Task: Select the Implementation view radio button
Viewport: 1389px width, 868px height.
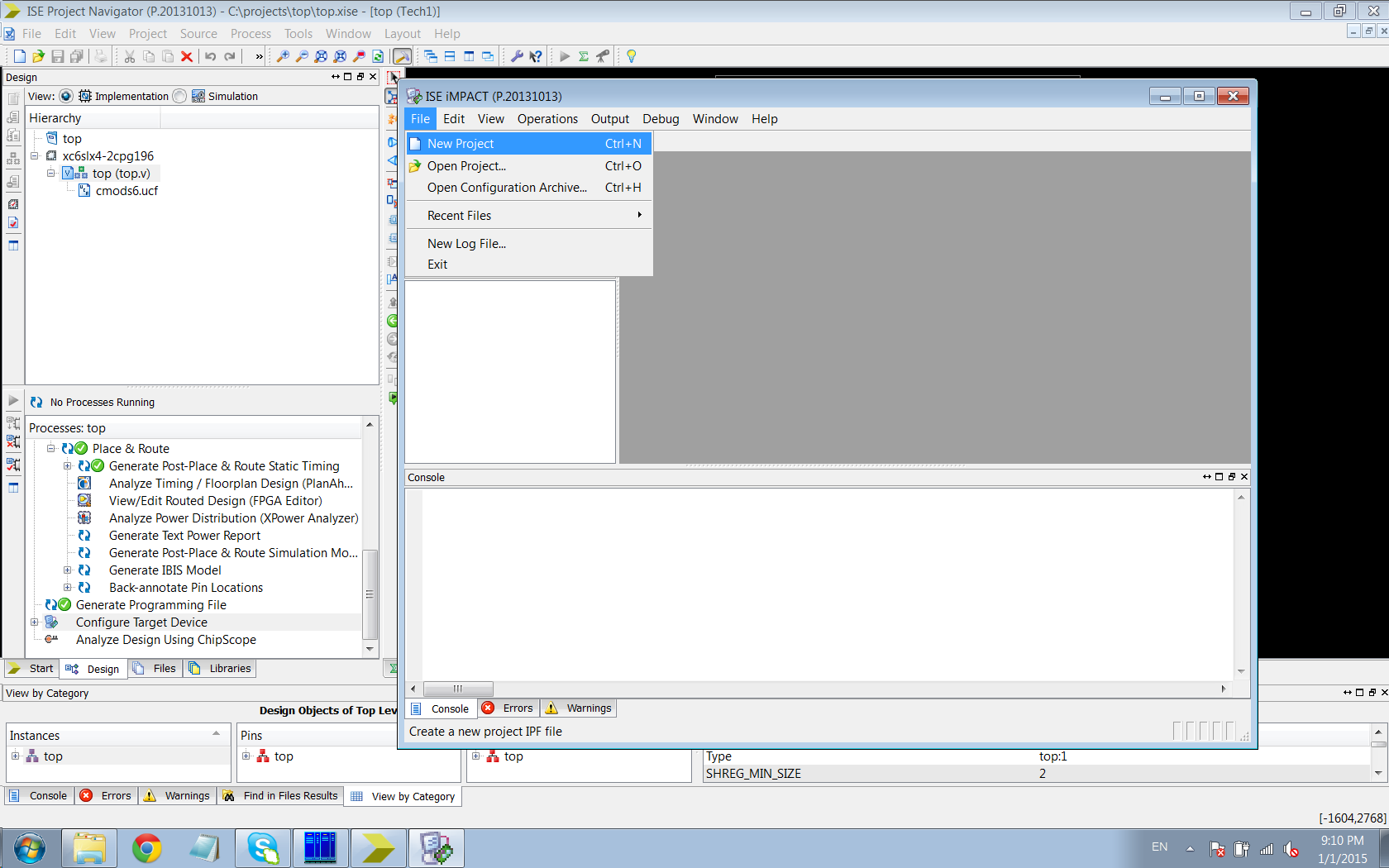Action: [66, 96]
